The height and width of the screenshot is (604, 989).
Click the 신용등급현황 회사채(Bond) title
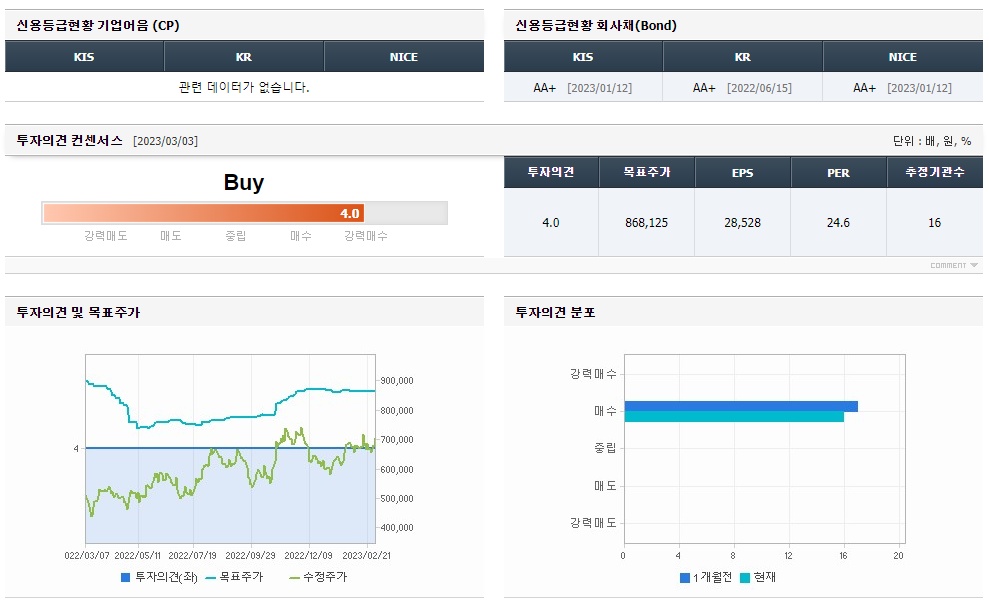596,25
